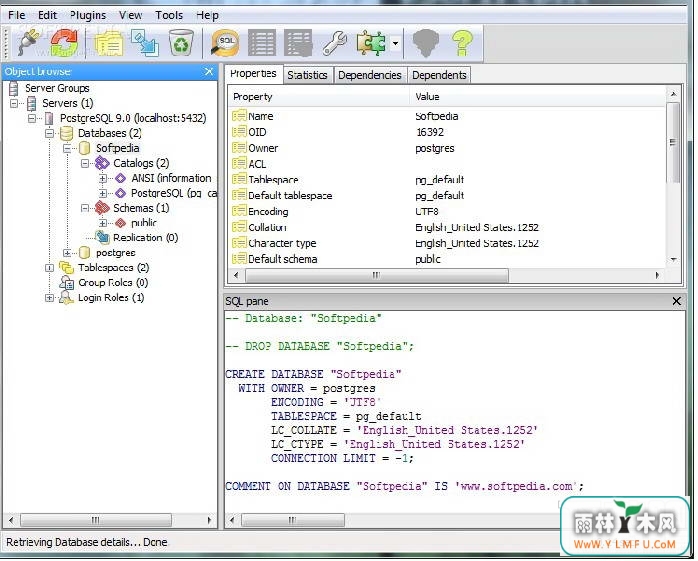Click Object browser horizontal scrollbar thumb
This screenshot has width=698, height=561.
point(96,520)
